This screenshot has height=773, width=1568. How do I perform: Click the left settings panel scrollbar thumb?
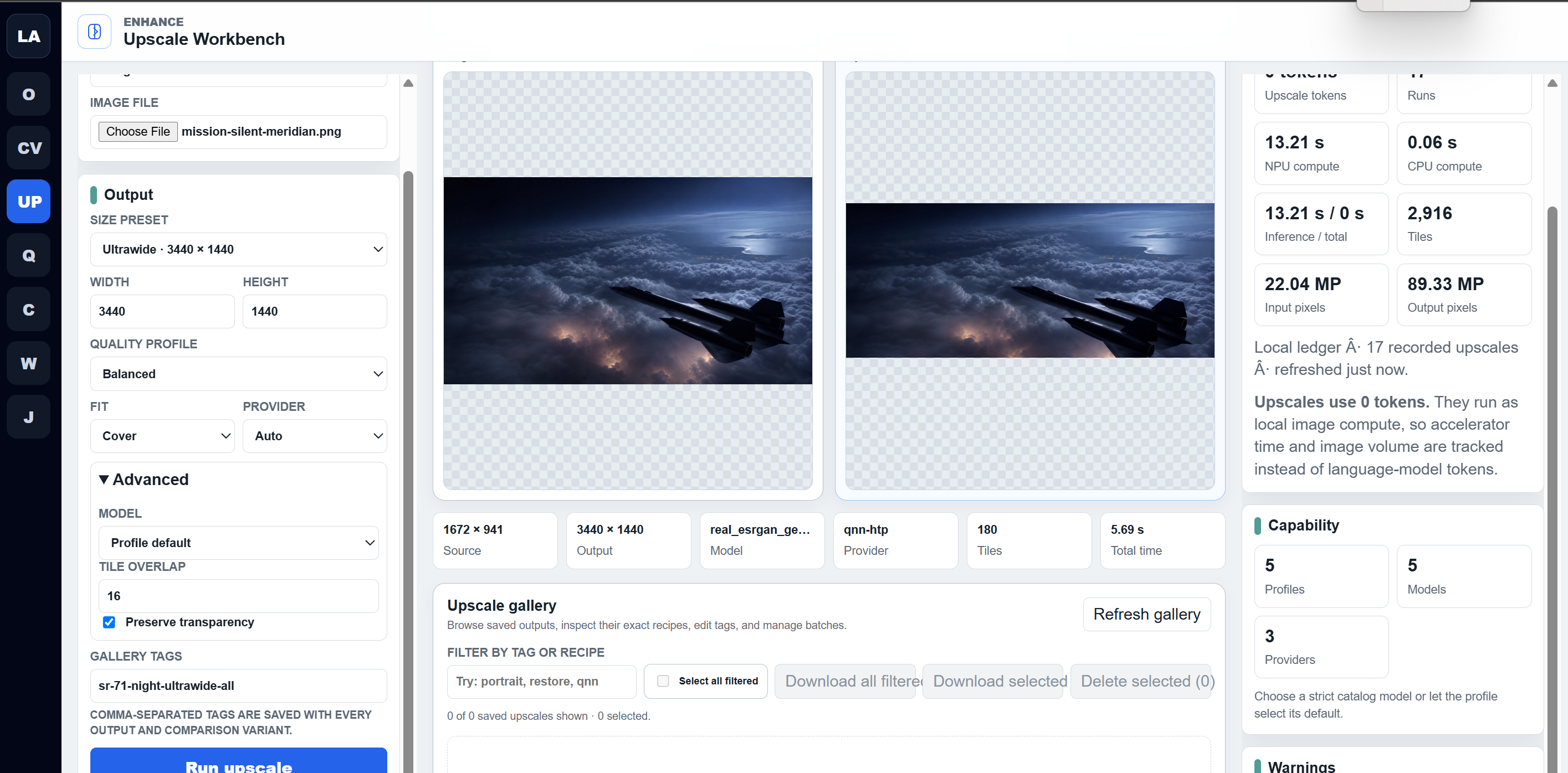click(x=408, y=472)
